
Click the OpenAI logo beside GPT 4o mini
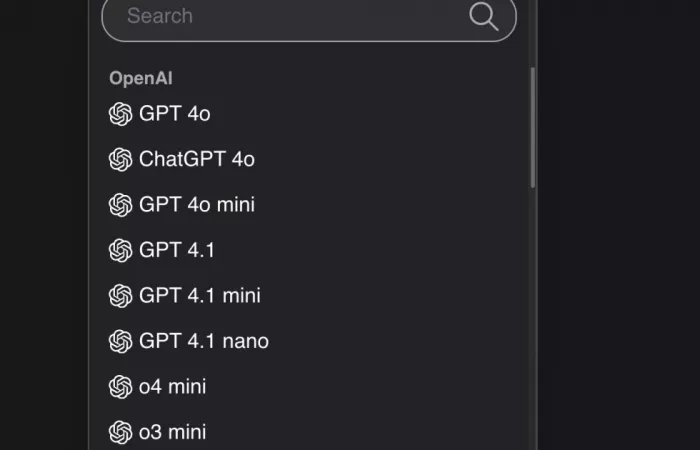coord(120,205)
